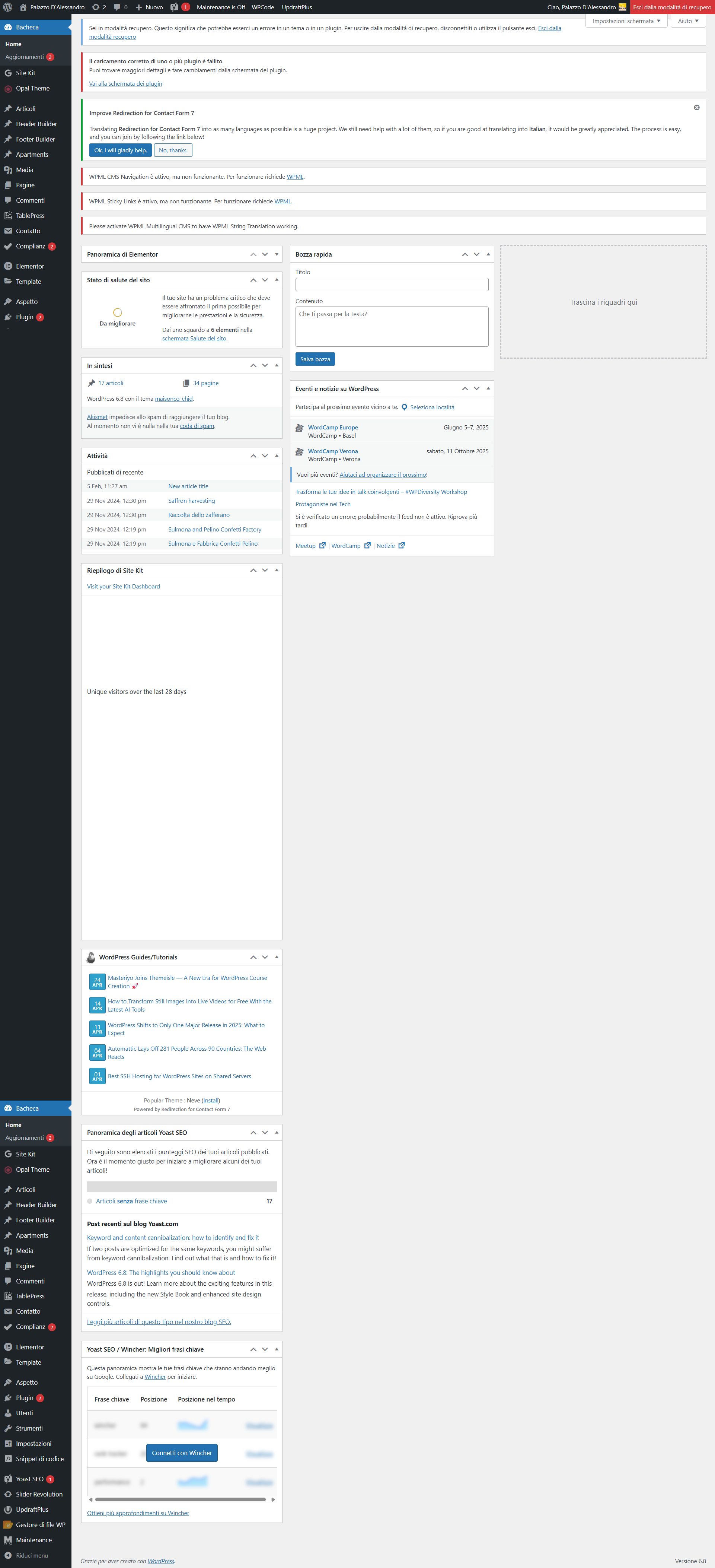This screenshot has height=1568, width=715.
Task: Open UpdraftPlus in the top admin bar
Action: (x=297, y=7)
